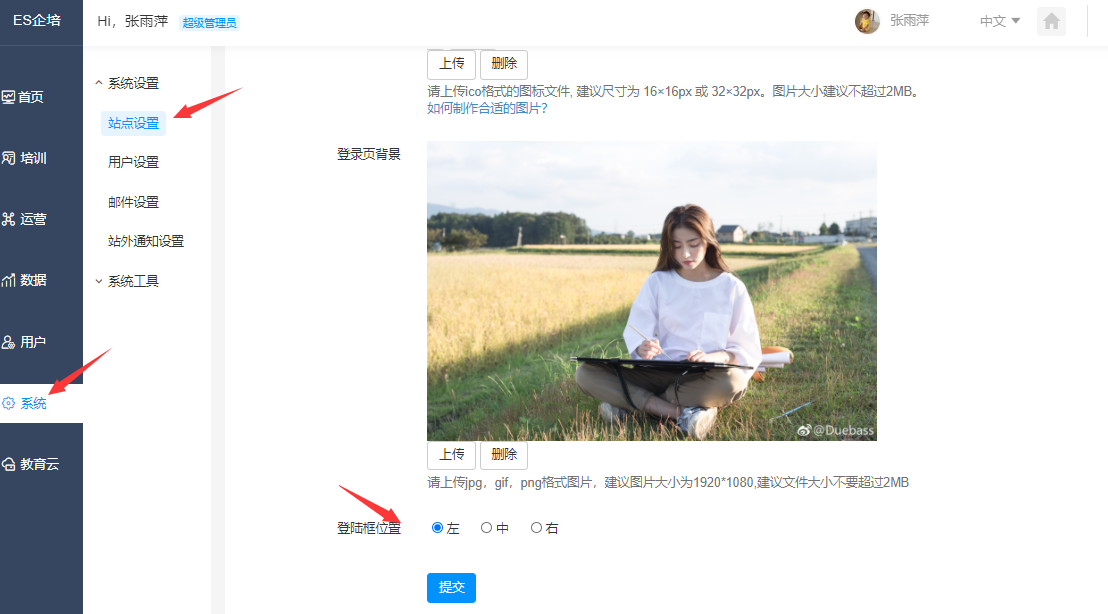Open 数据 data chart icon in sidebar
The width and height of the screenshot is (1108, 614).
point(9,280)
